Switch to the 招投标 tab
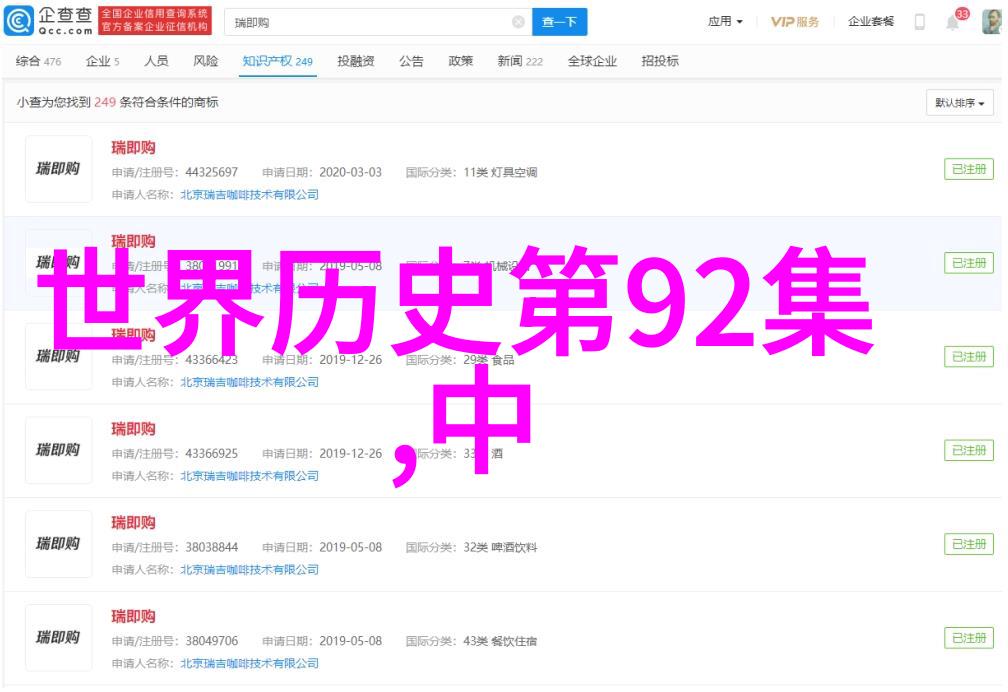Viewport: 1008px width, 692px height. point(660,61)
